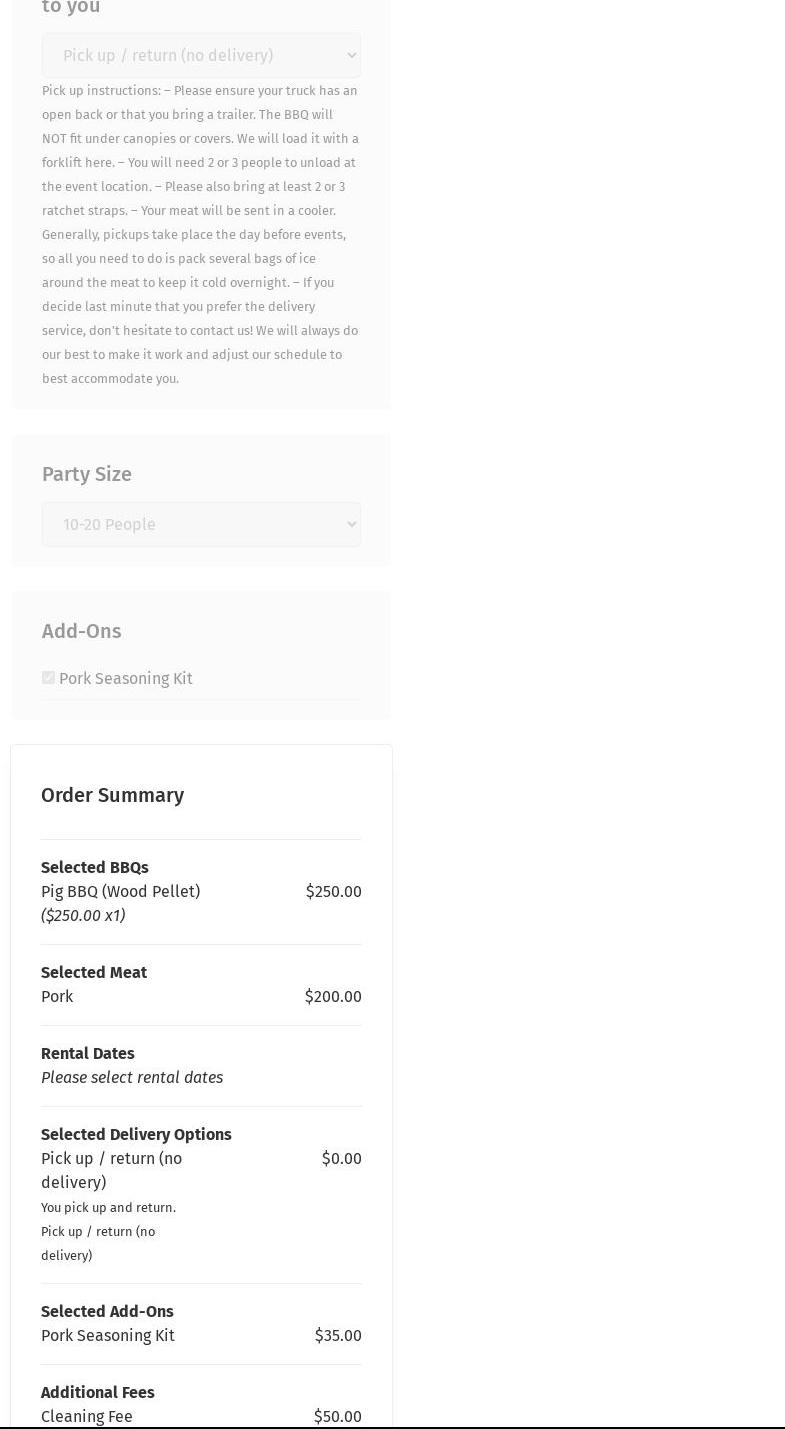This screenshot has width=785, height=1429.
Task: Click the ($250.00 x1) quantity text
Action: point(83,915)
